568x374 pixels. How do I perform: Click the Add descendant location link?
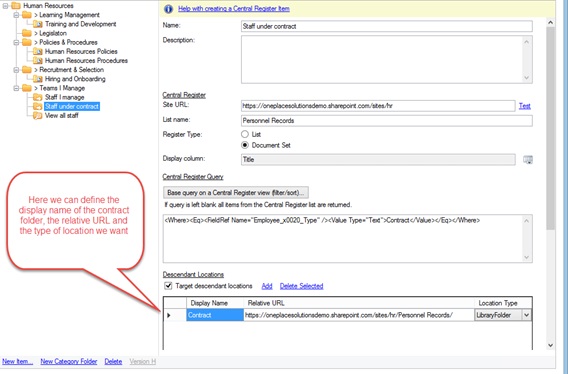tap(267, 286)
